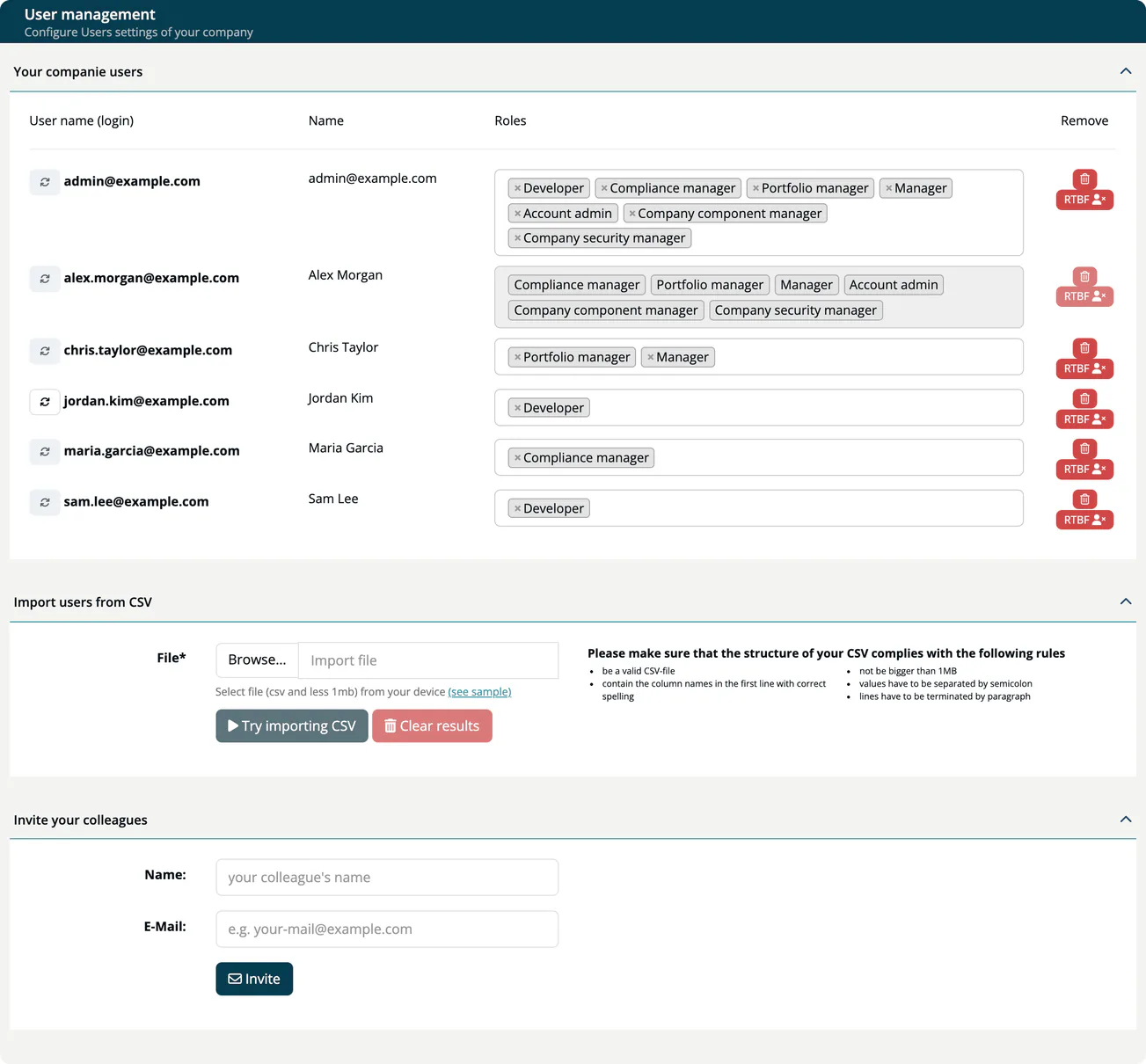This screenshot has height=1064, width=1146.
Task: Click Clear results button
Action: [x=432, y=726]
